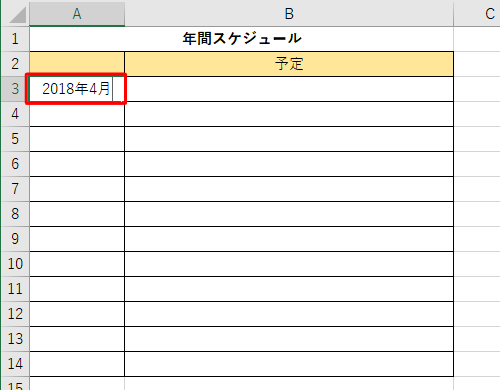The width and height of the screenshot is (500, 390).
Task: Click empty cell A13
Action: coord(77,339)
